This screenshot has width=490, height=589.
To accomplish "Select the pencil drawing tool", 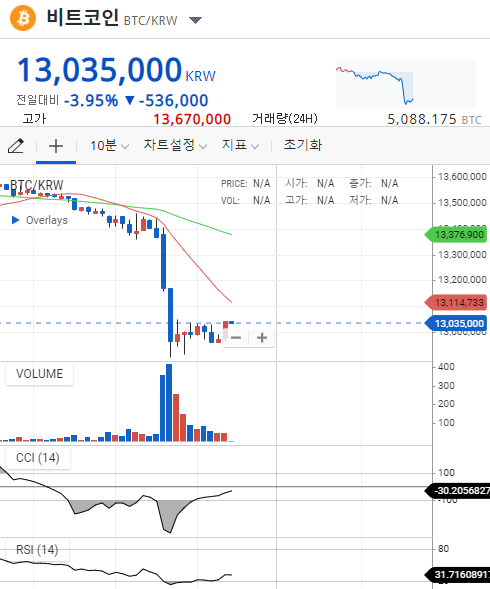I will pyautogui.click(x=16, y=146).
